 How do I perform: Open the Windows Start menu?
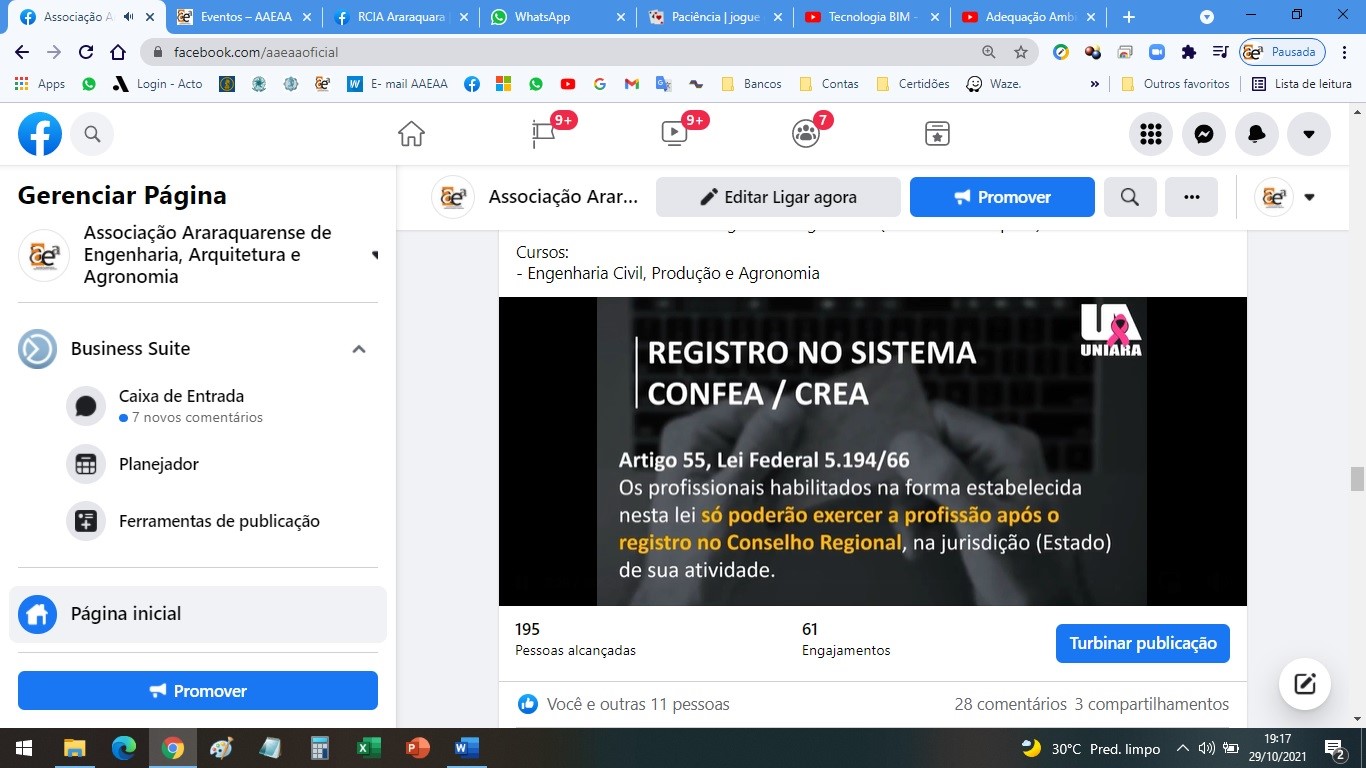coord(23,748)
